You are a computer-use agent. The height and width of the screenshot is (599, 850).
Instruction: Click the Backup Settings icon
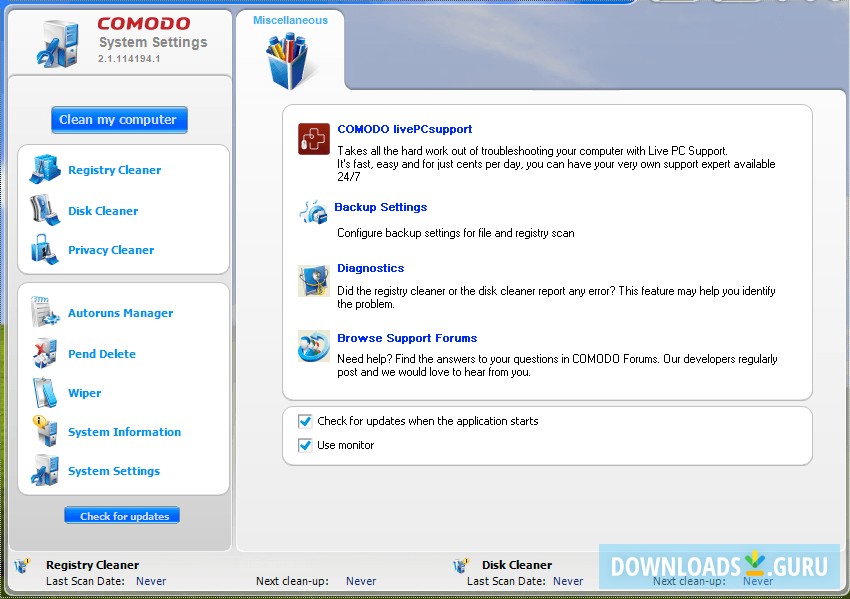(313, 212)
